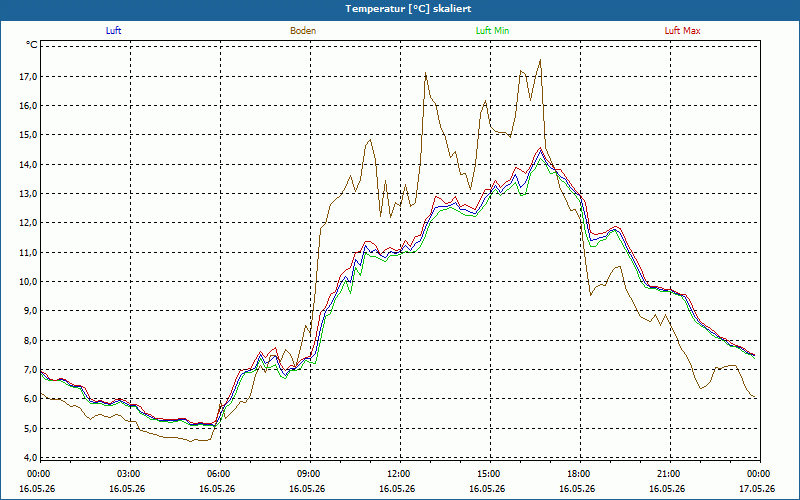Click the '17,0' y-axis value

(x=29, y=77)
